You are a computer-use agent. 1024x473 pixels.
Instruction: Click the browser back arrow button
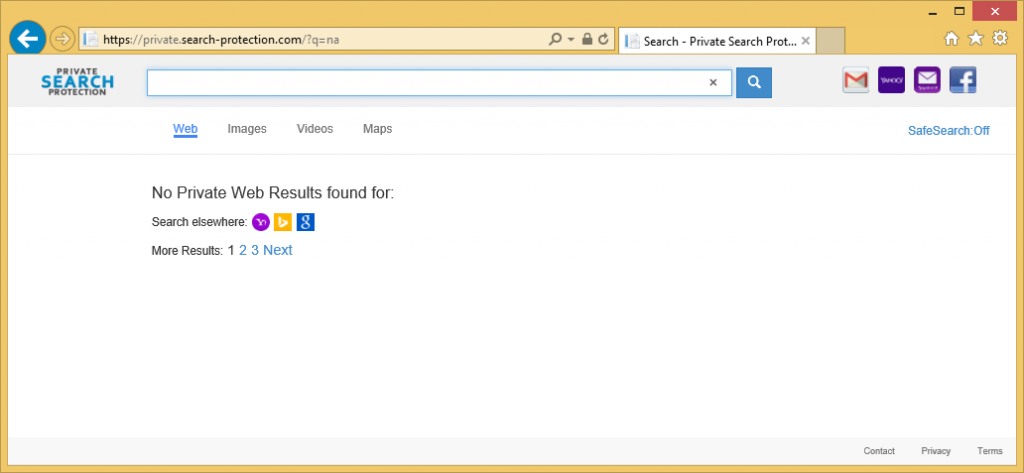click(x=28, y=39)
